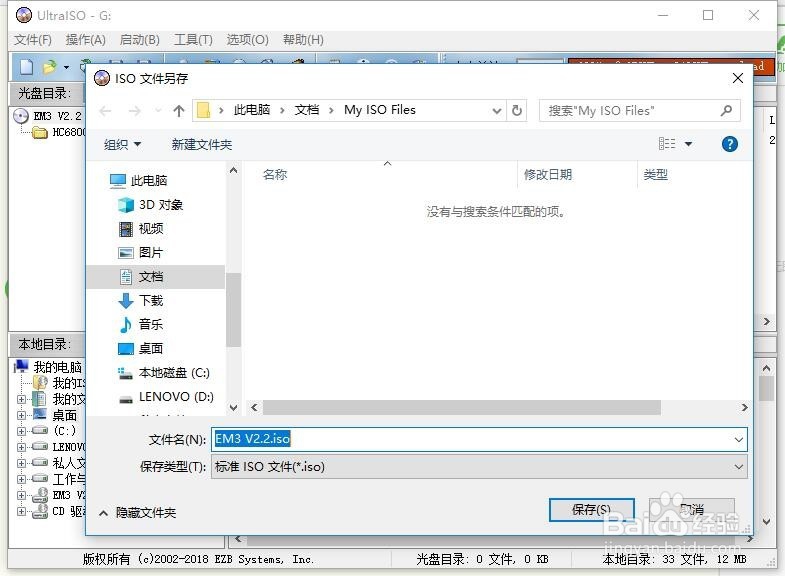Select 桌面 in the navigation pane

click(141, 349)
